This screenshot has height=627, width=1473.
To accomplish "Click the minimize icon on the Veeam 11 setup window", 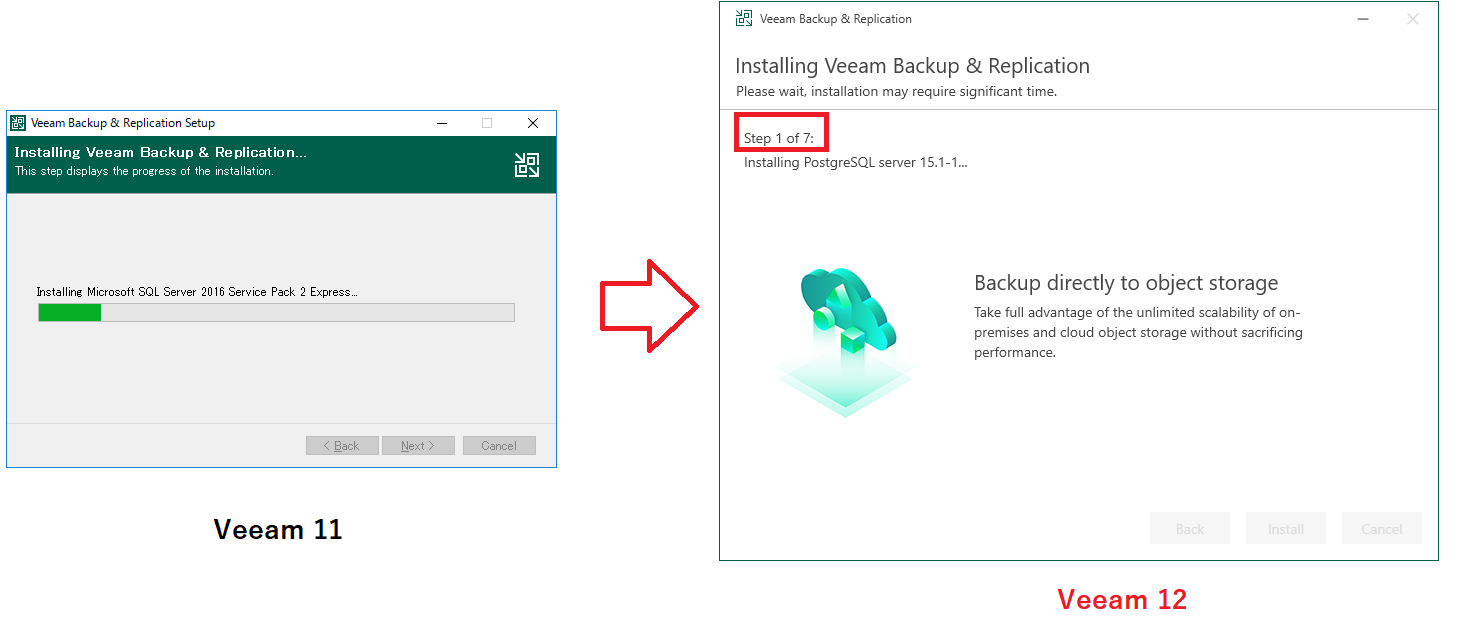I will click(441, 122).
